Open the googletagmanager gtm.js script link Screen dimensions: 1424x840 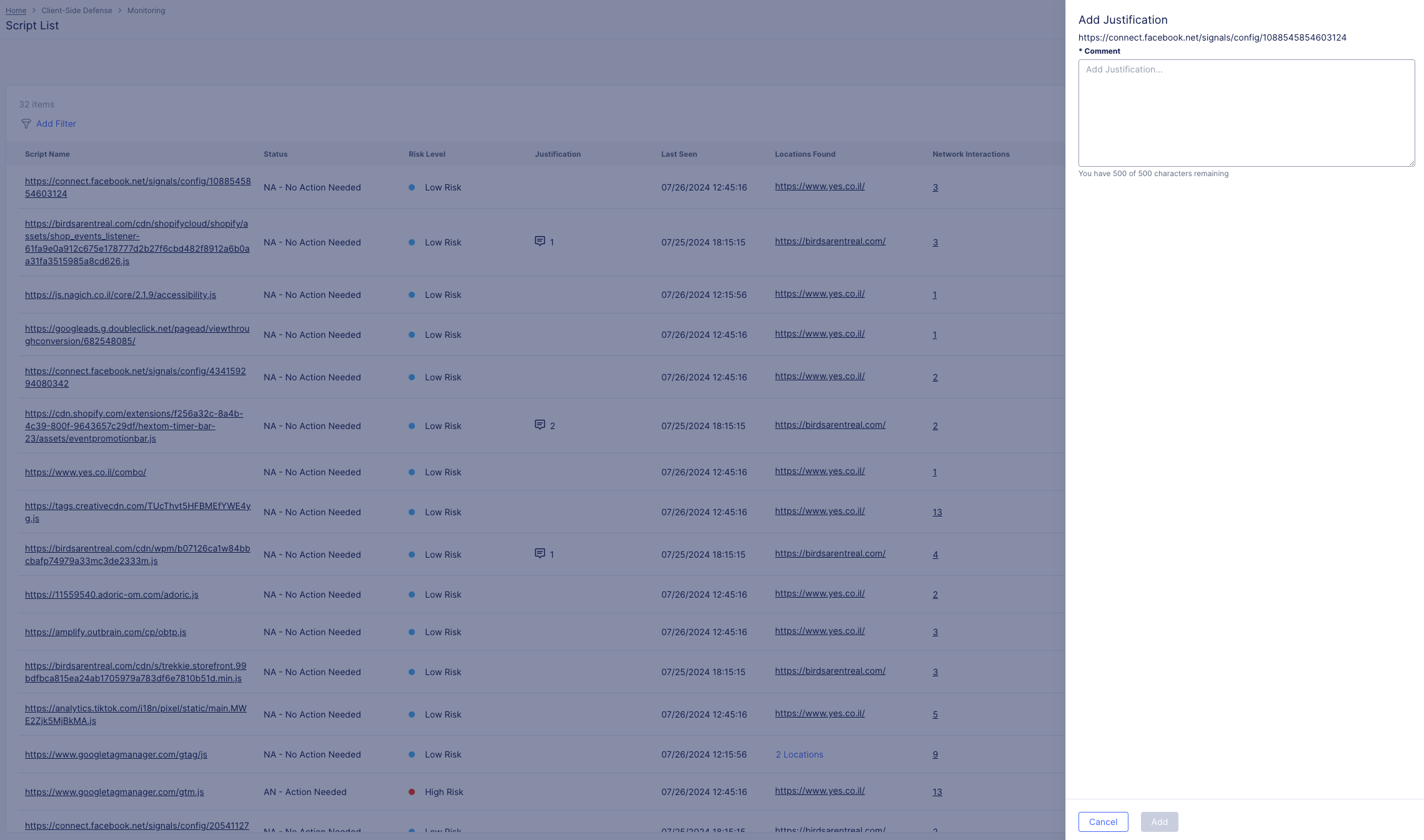pyautogui.click(x=114, y=792)
